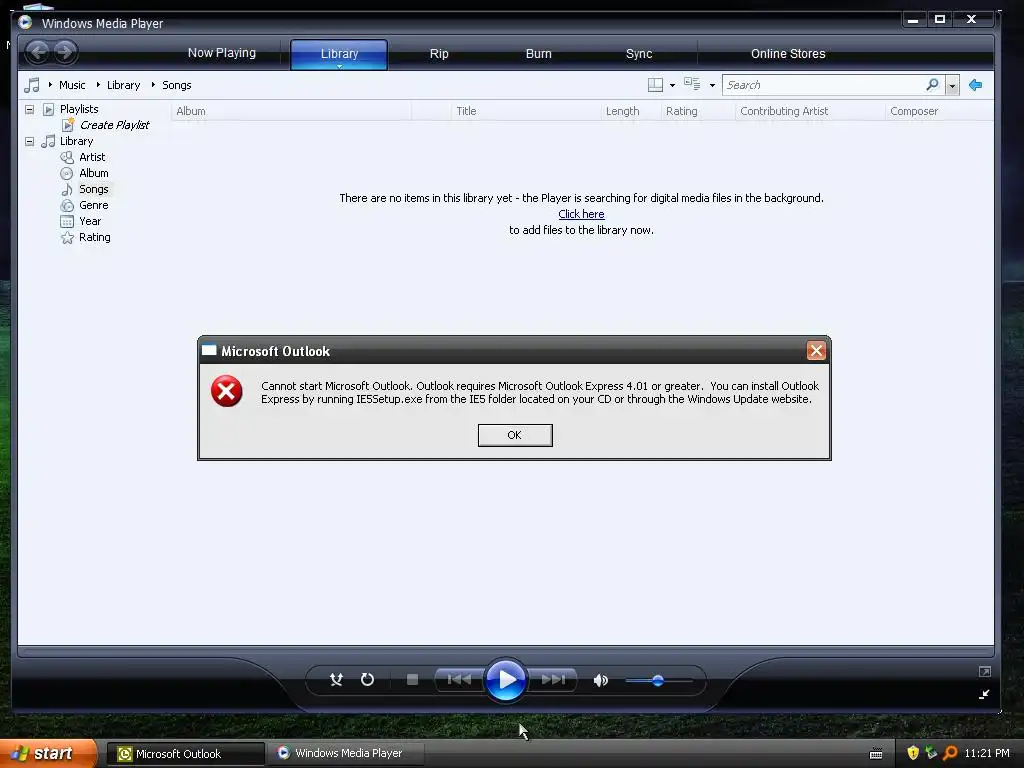Expand the Library breadcrumb arrow
Screen dimensions: 1024x768
(x=99, y=85)
